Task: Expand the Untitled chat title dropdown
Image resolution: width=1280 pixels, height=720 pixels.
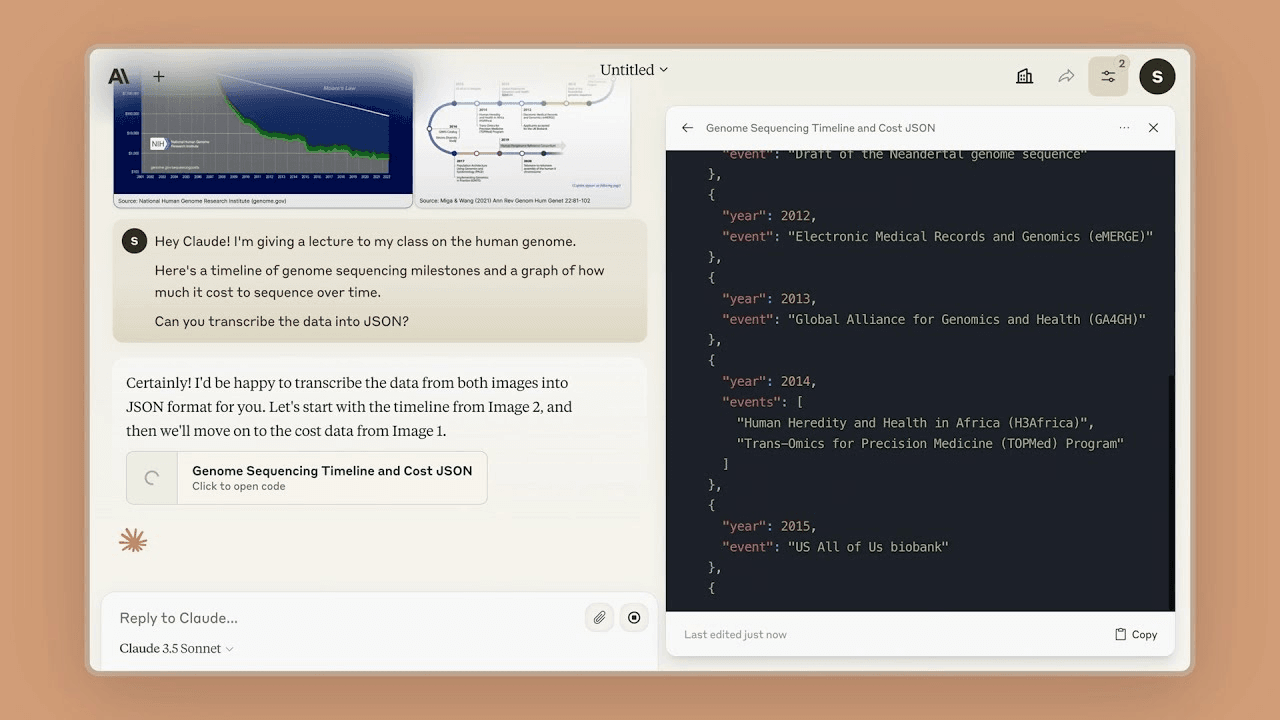Action: click(x=634, y=70)
